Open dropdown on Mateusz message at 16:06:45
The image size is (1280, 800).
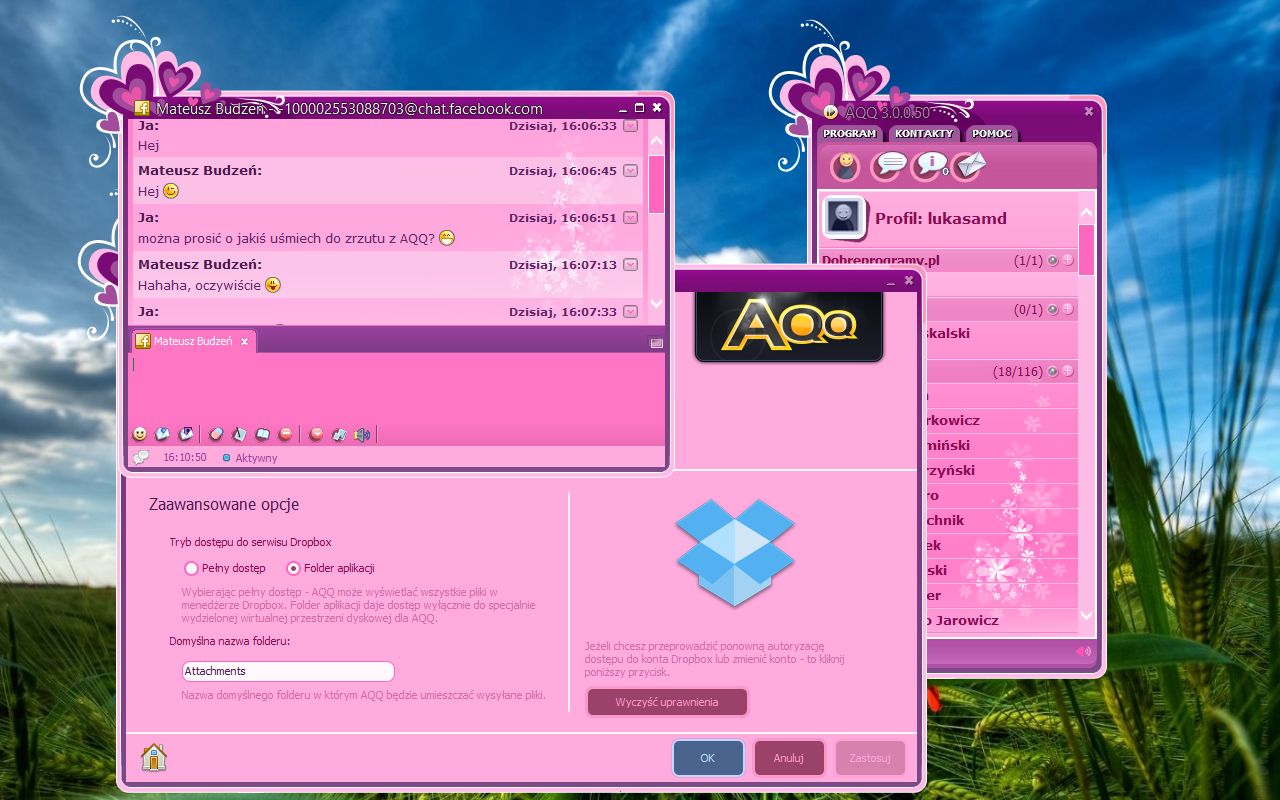[x=630, y=171]
